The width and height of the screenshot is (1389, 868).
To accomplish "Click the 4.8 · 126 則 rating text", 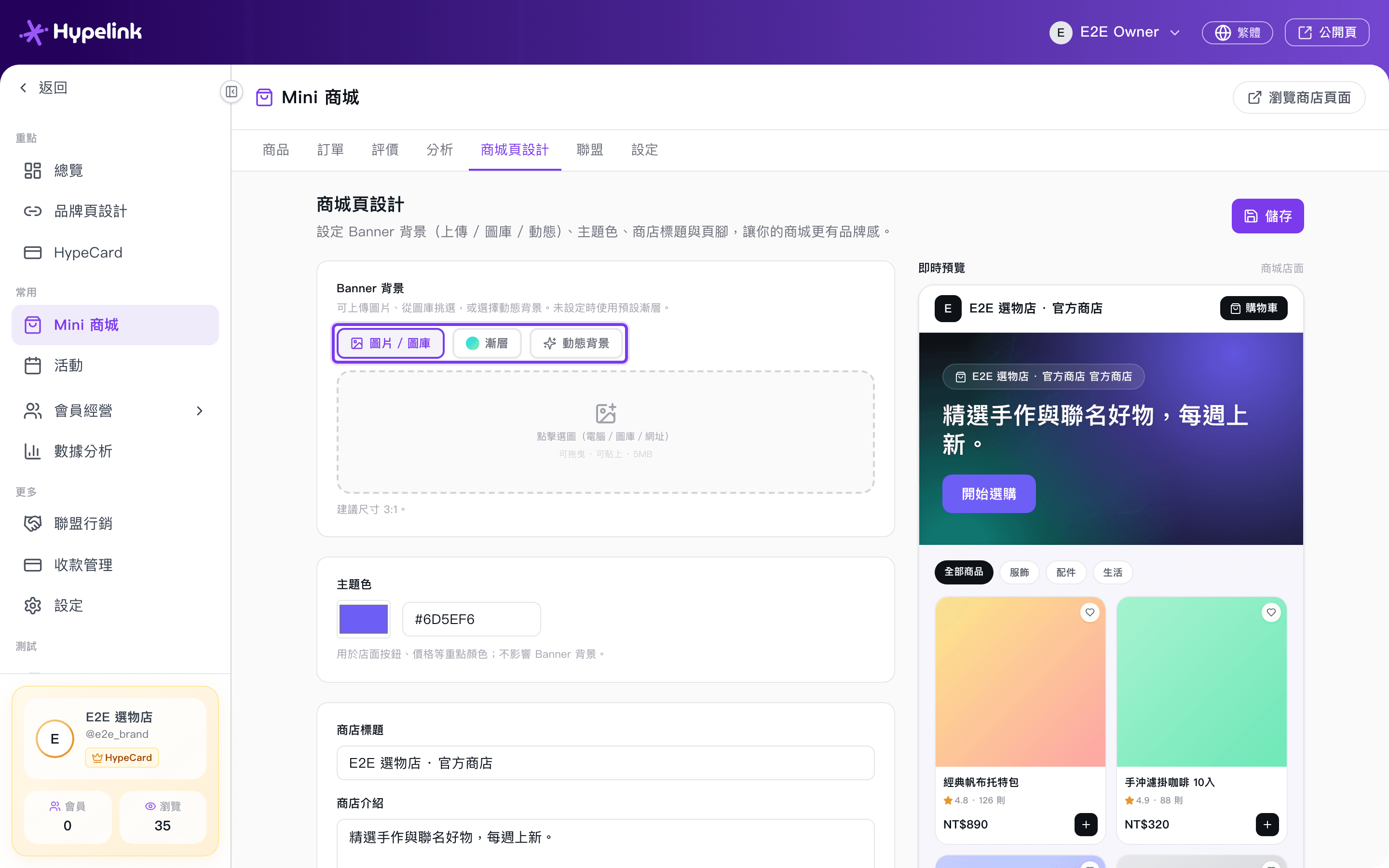I will pos(975,800).
